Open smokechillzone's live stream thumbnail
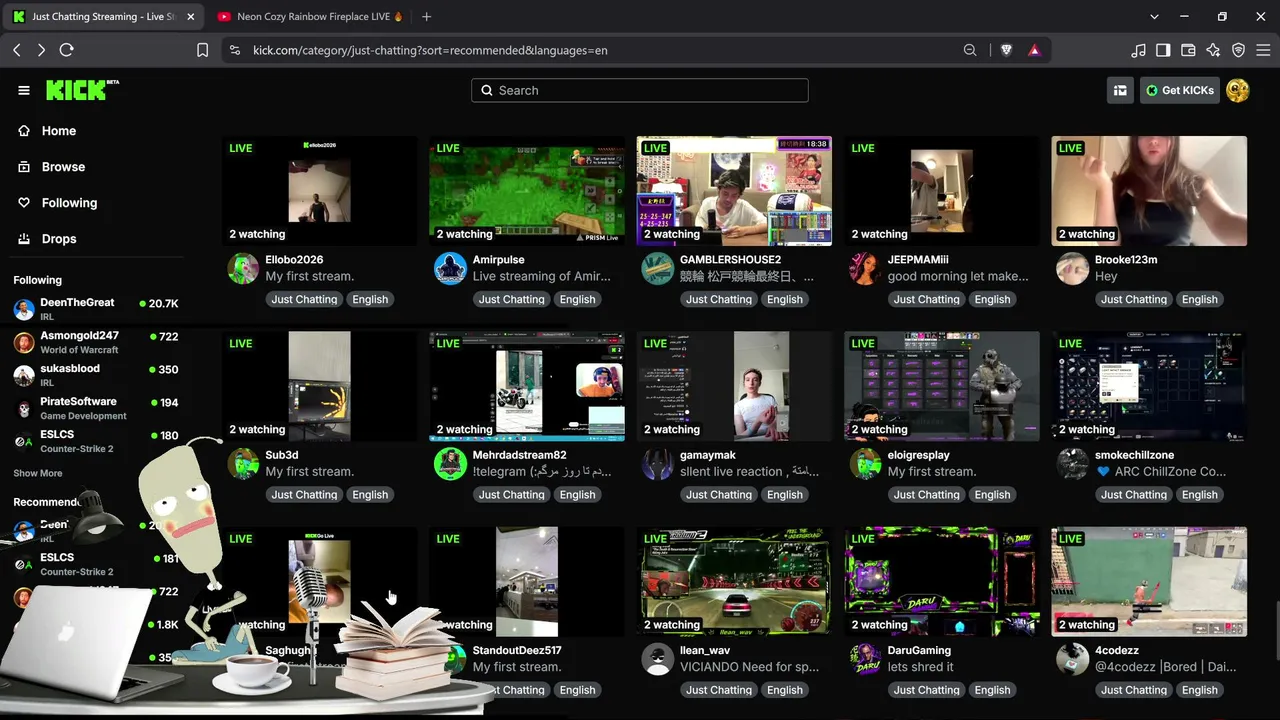Viewport: 1280px width, 720px height. pyautogui.click(x=1149, y=386)
